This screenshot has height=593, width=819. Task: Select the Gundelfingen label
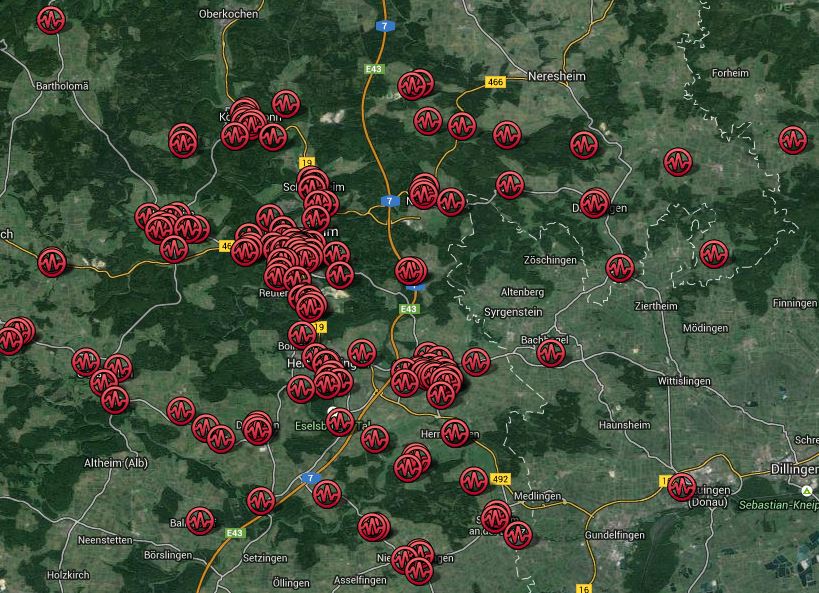tap(614, 535)
